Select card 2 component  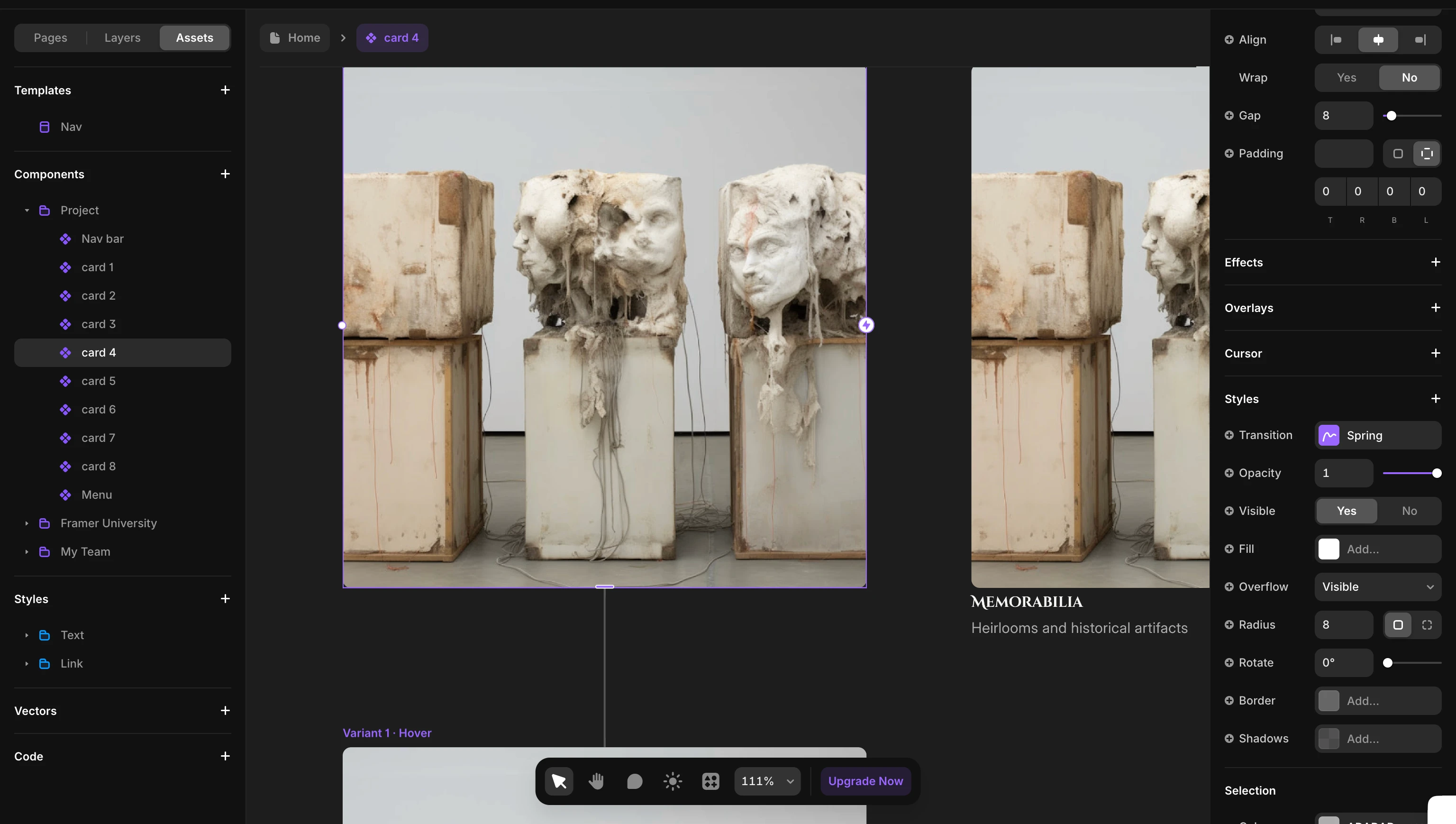[123, 296]
